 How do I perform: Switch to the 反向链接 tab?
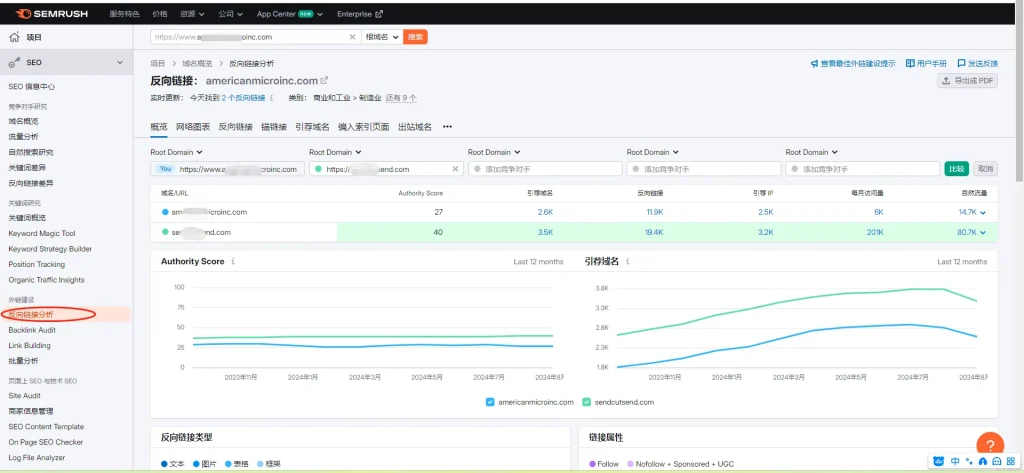[x=235, y=127]
